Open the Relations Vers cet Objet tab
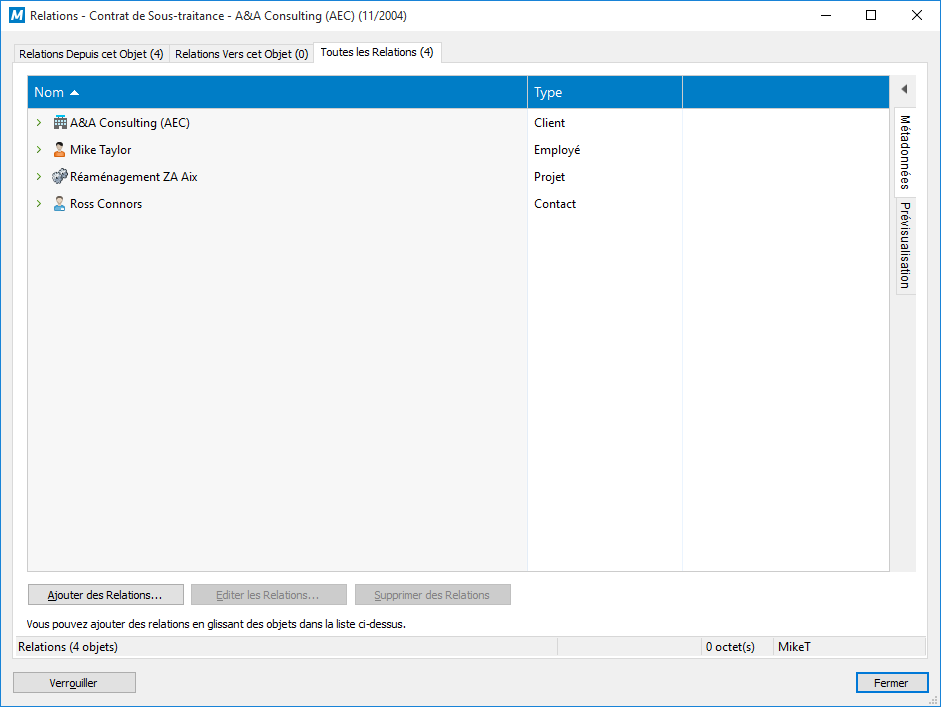The image size is (941, 707). tap(241, 54)
